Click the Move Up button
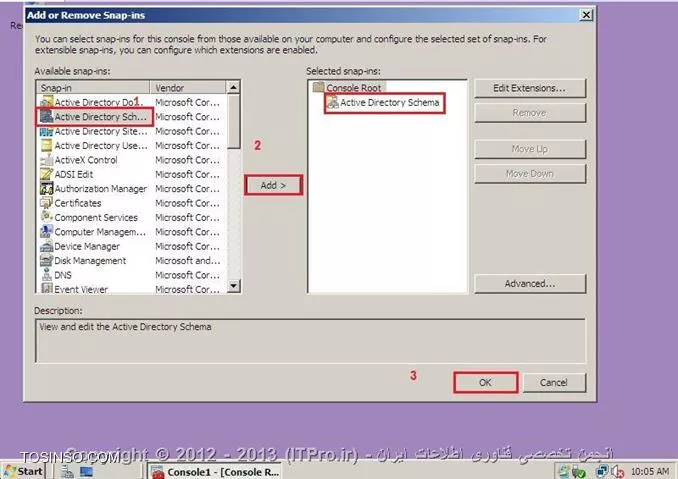Viewport: 678px width, 479px height. (530, 149)
